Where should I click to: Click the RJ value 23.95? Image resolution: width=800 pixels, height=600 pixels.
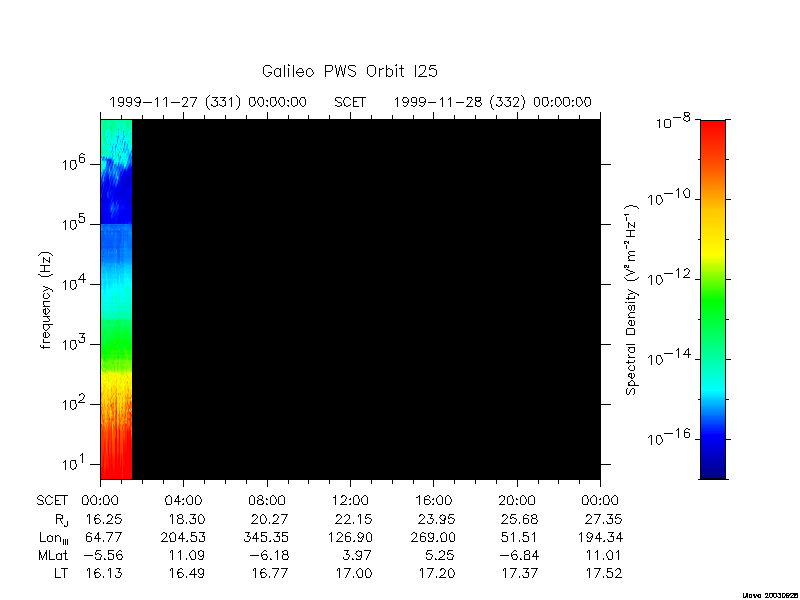pyautogui.click(x=436, y=519)
